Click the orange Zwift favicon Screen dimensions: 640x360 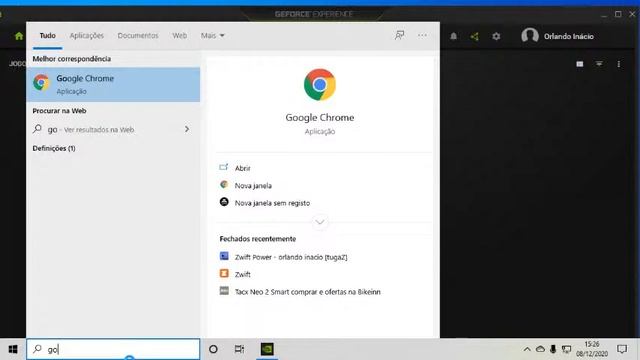[224, 273]
